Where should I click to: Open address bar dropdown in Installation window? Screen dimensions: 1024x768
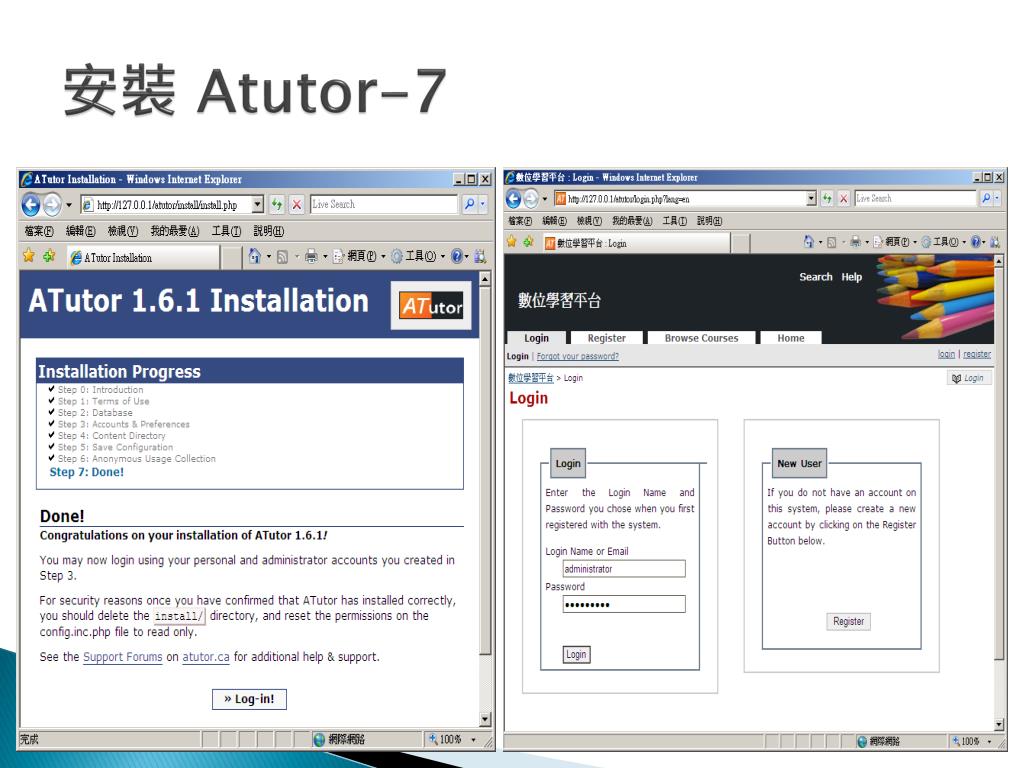pyautogui.click(x=258, y=204)
